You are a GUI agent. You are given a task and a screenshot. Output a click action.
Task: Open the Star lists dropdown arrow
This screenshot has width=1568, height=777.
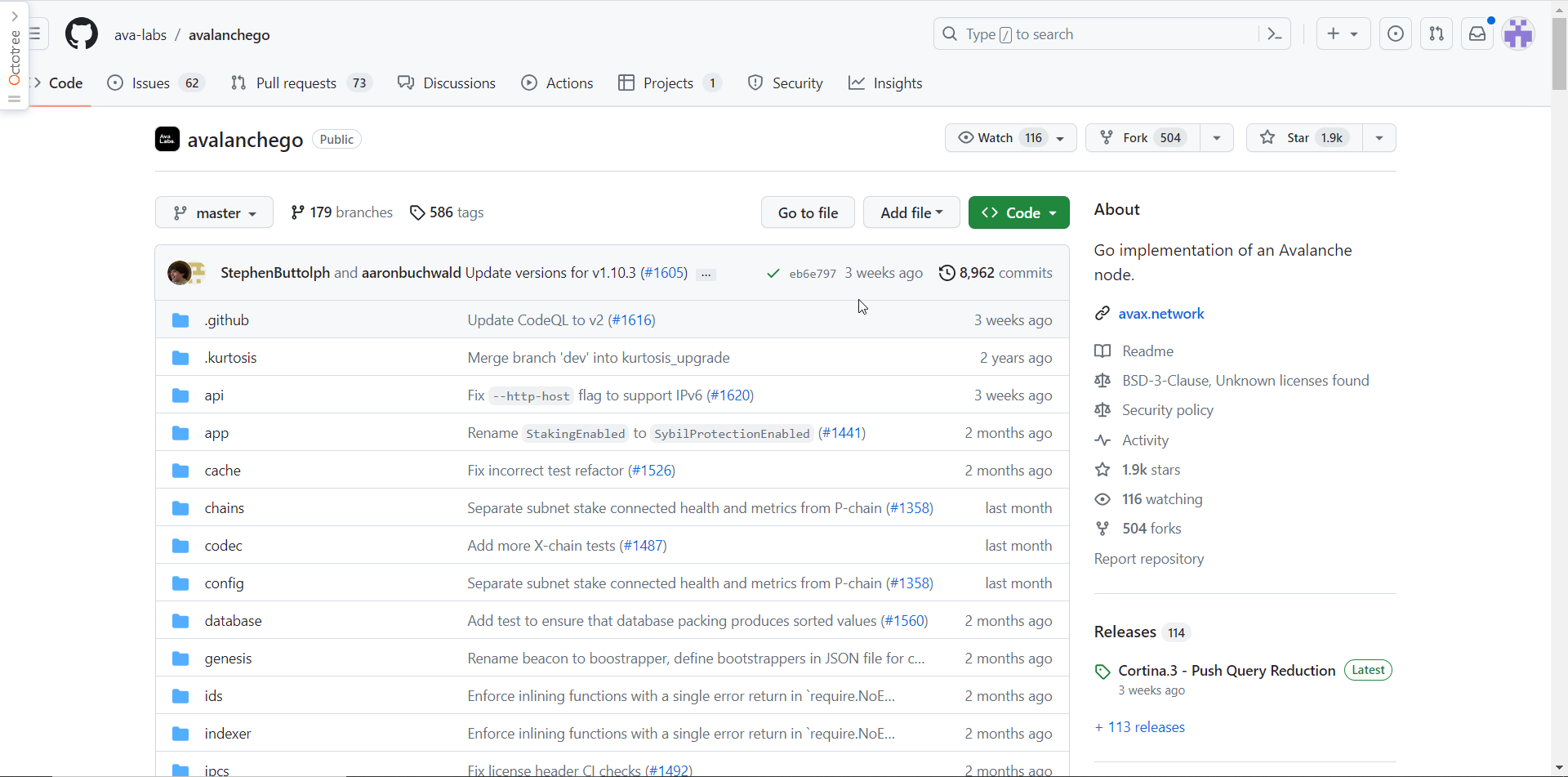pos(1379,138)
